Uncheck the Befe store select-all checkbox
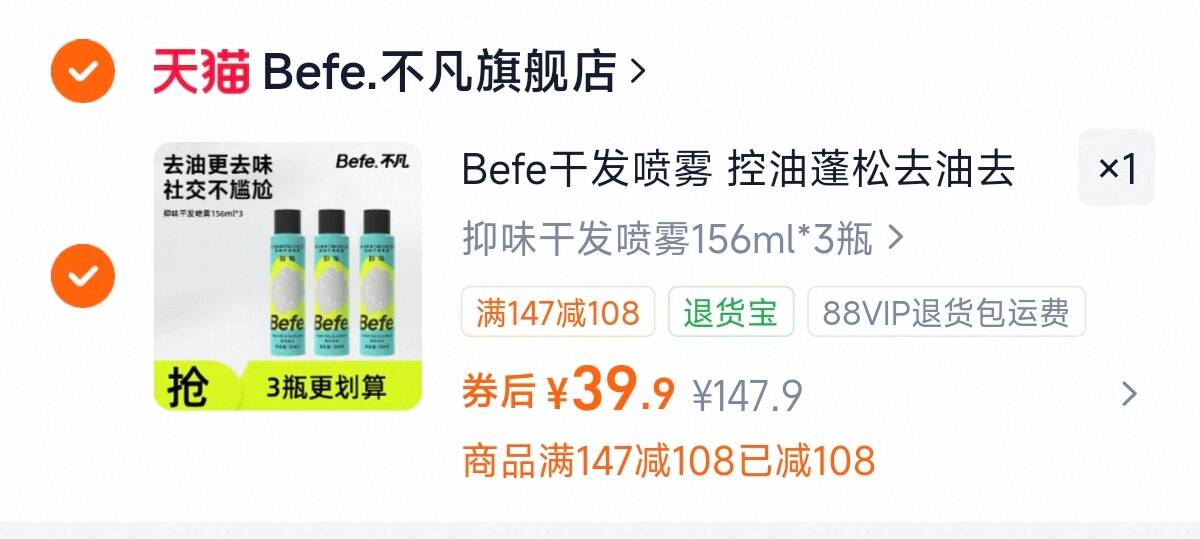Image resolution: width=1200 pixels, height=539 pixels. (83, 70)
